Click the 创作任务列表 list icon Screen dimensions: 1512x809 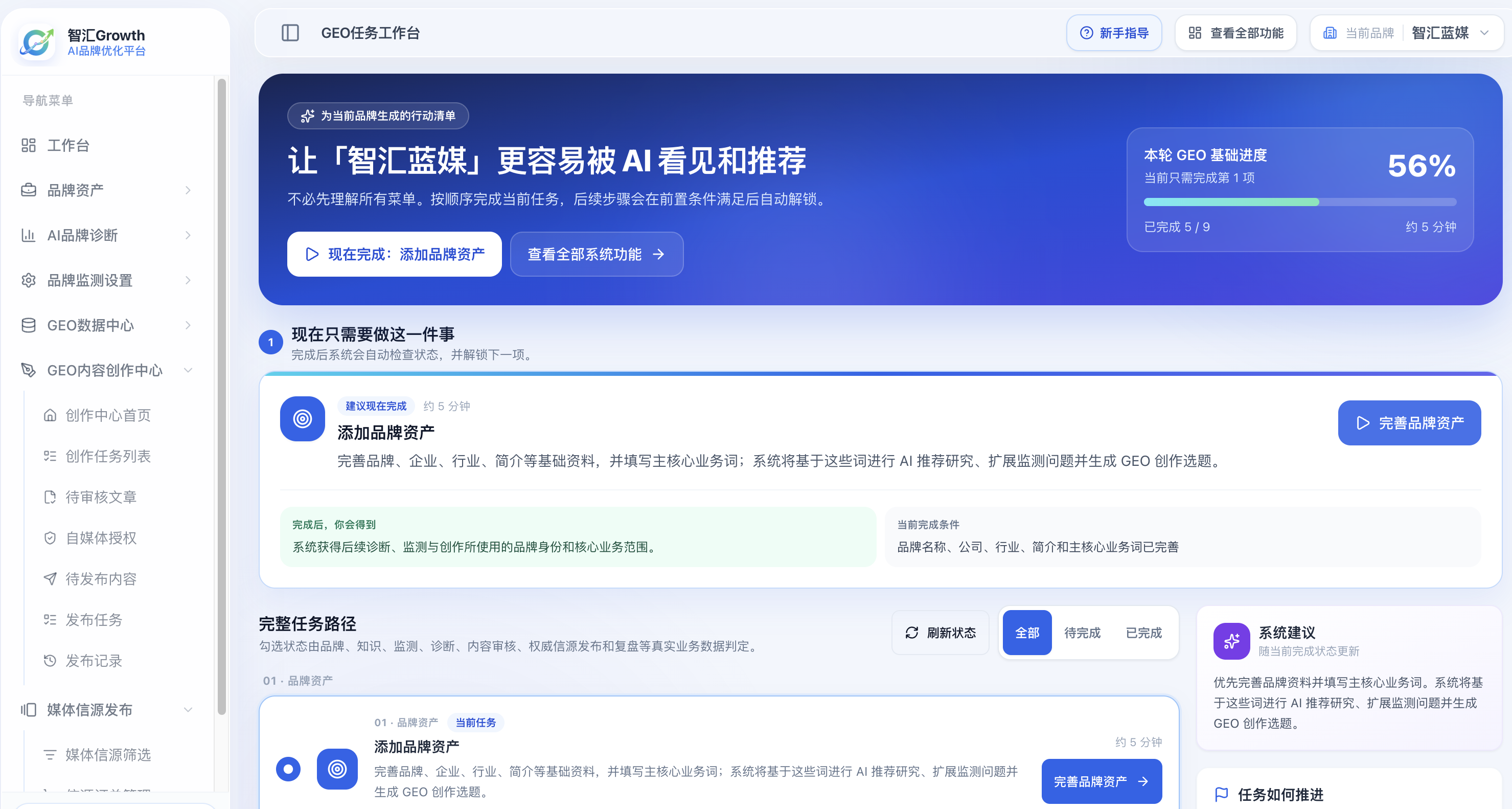click(x=50, y=456)
